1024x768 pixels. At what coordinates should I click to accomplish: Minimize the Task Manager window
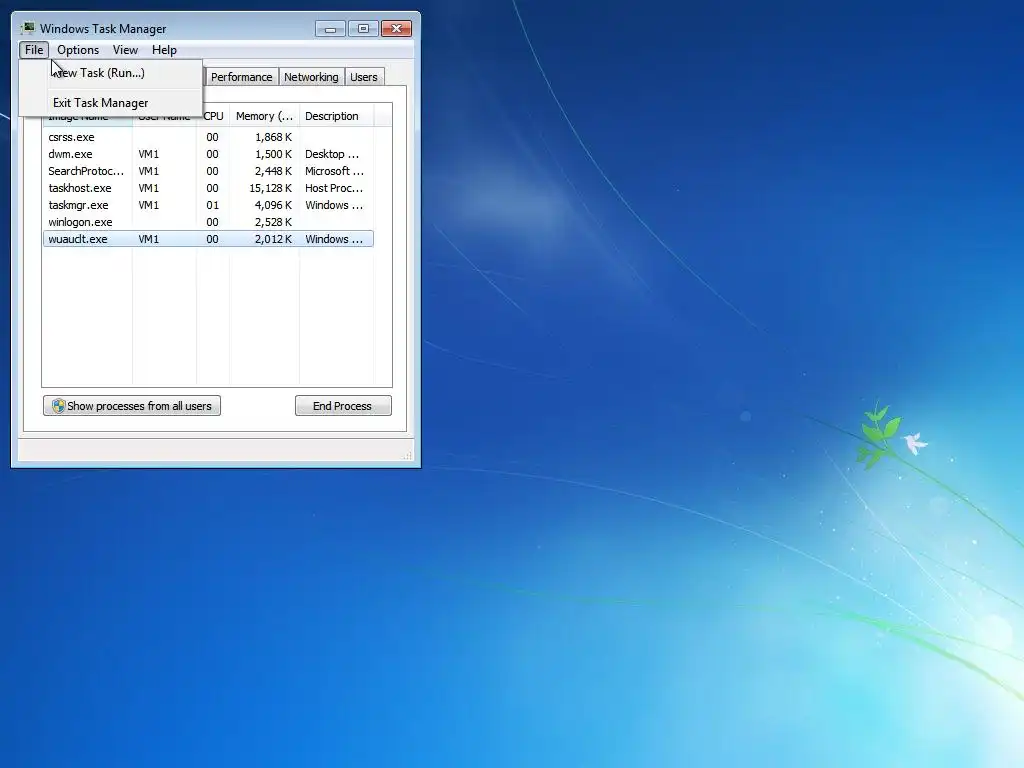tap(330, 29)
